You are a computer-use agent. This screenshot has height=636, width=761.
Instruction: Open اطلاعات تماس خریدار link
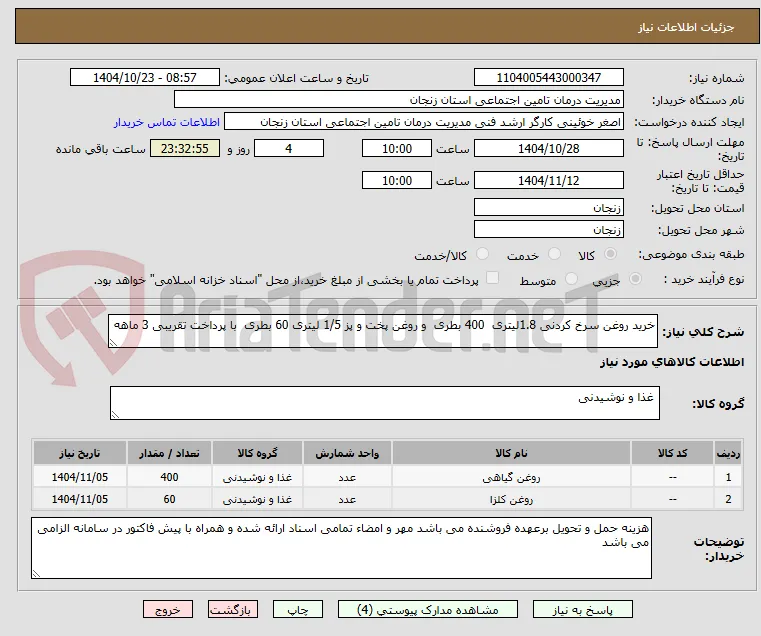(166, 122)
